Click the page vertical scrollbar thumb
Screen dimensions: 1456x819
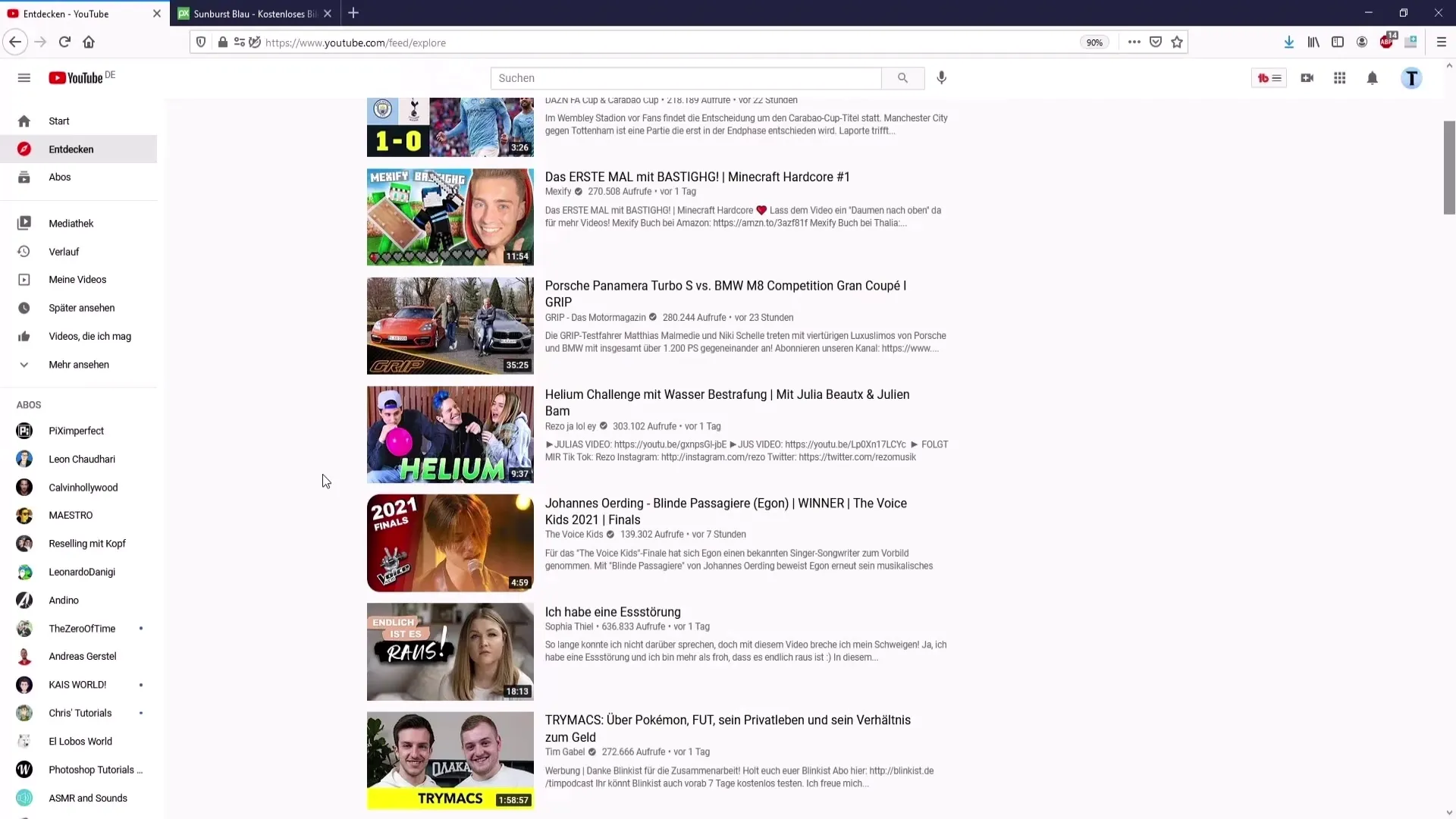pyautogui.click(x=1448, y=168)
